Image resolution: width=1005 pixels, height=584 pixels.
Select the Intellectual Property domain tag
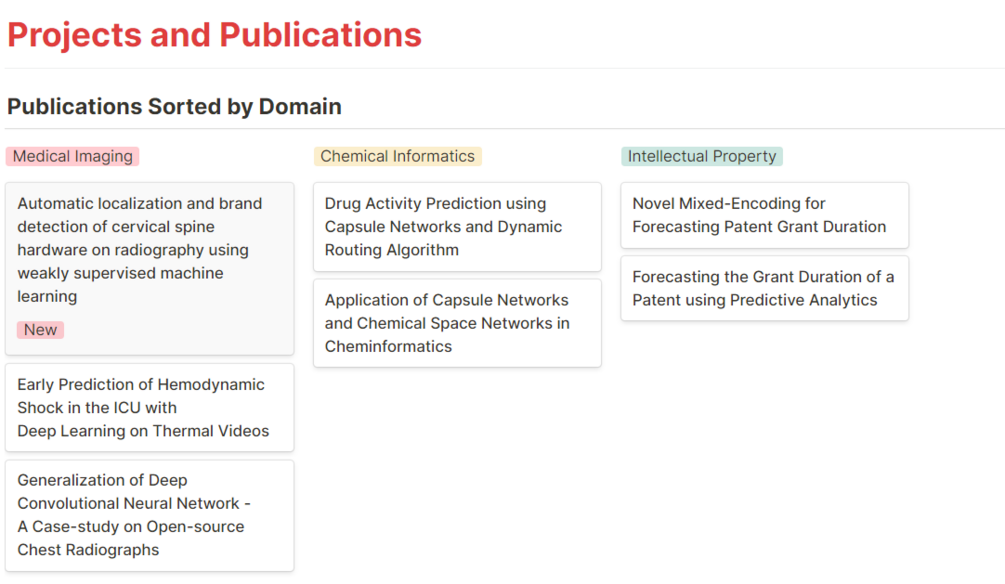click(701, 156)
